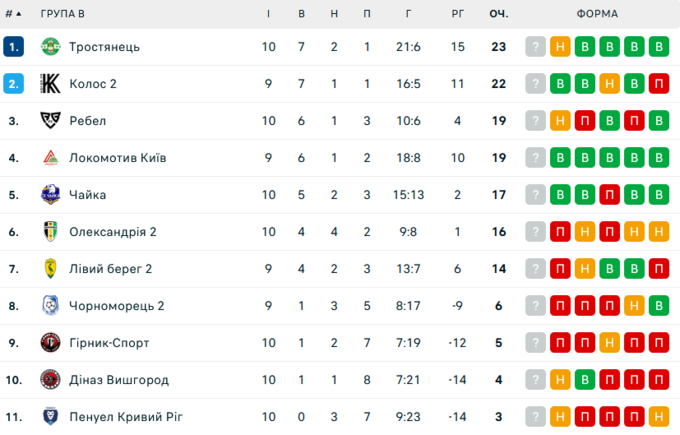Click the Олександрія 2 club crest
This screenshot has width=680, height=435.
pos(50,232)
